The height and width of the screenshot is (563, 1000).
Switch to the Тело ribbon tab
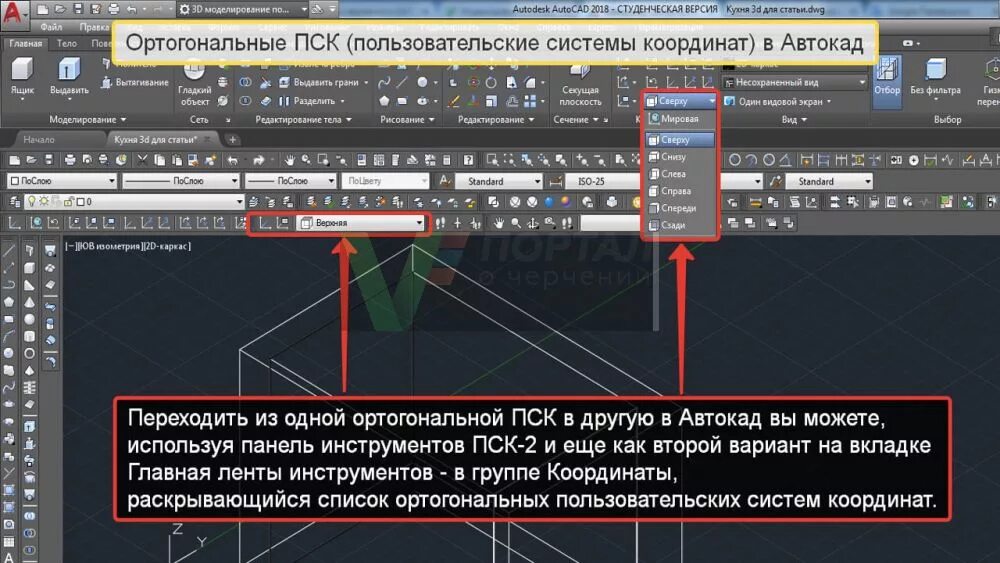[66, 43]
